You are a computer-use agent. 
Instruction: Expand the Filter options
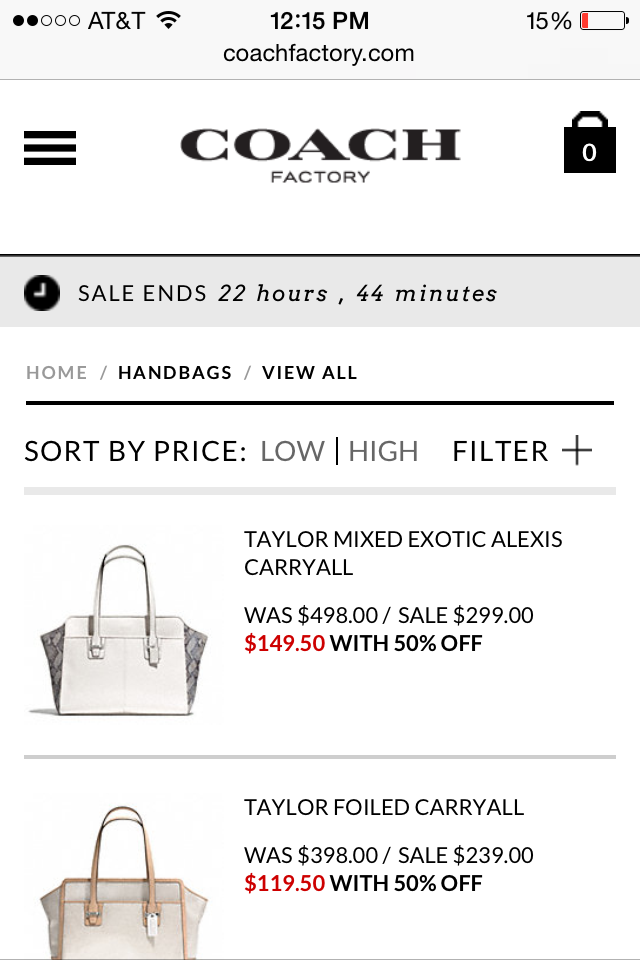click(x=522, y=452)
